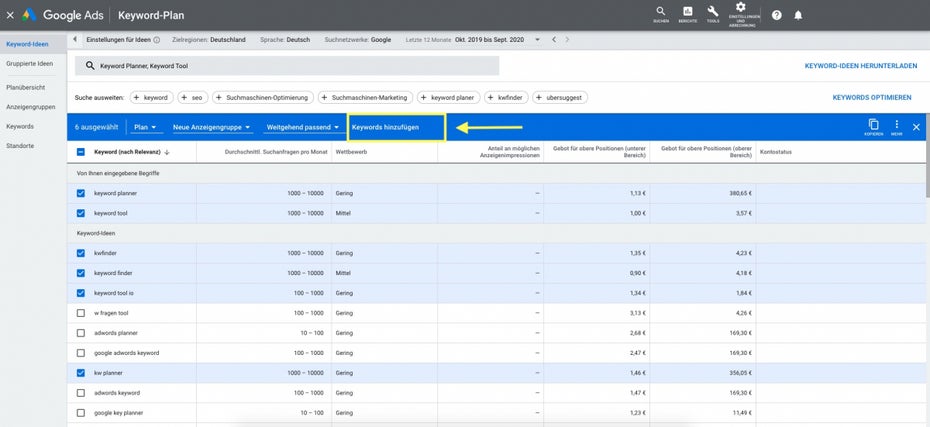930x427 pixels.
Task: Click Keyword-Ideen herunterladen link
Action: (861, 66)
